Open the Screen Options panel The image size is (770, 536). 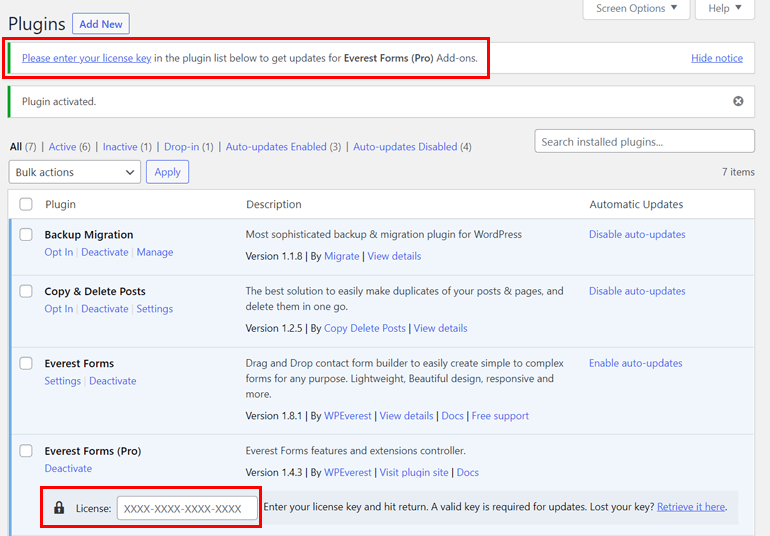636,8
